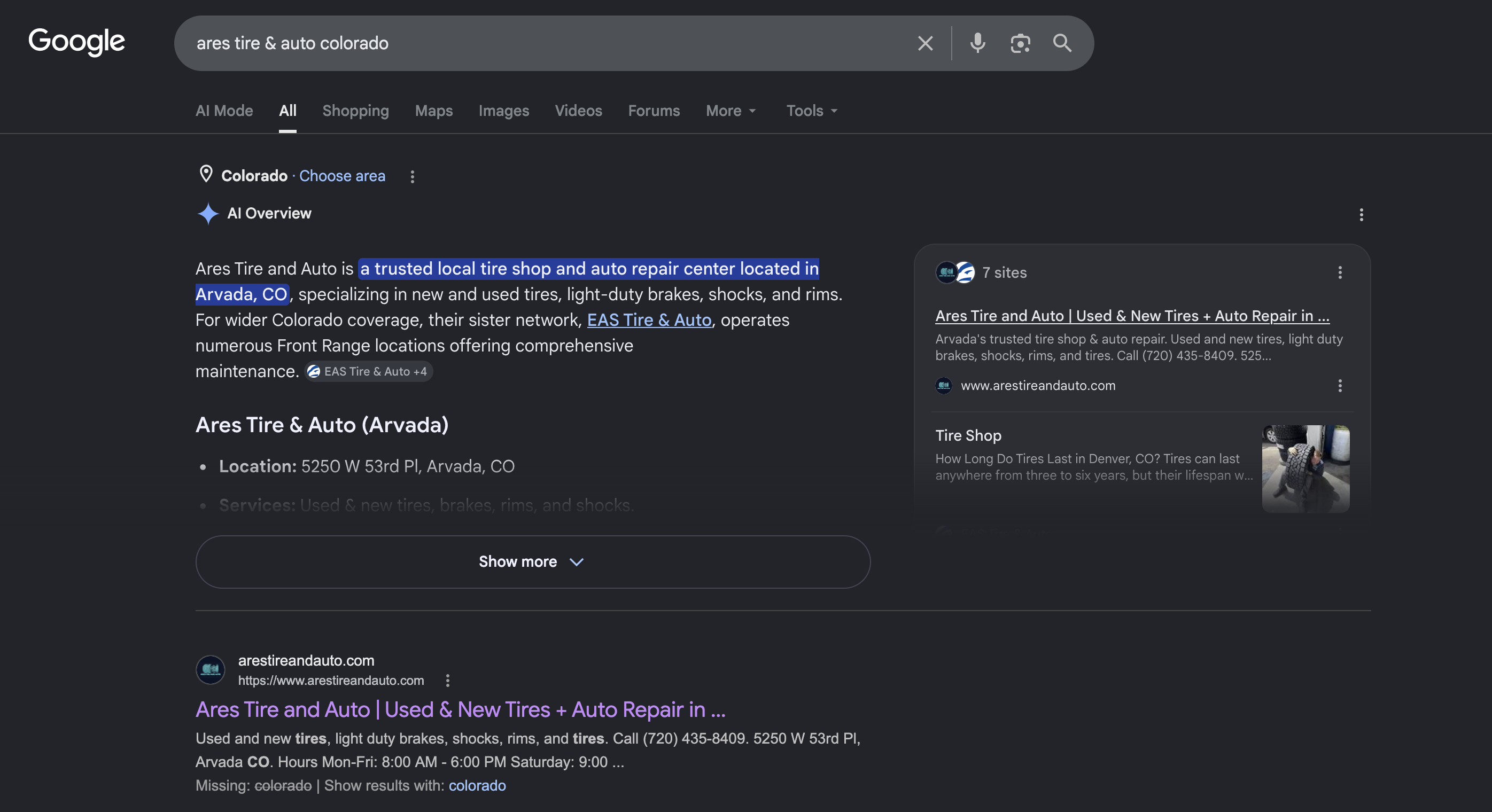Click the overlapping site favicons next to 7 sites
Viewport: 1492px width, 812px height.
click(x=955, y=272)
